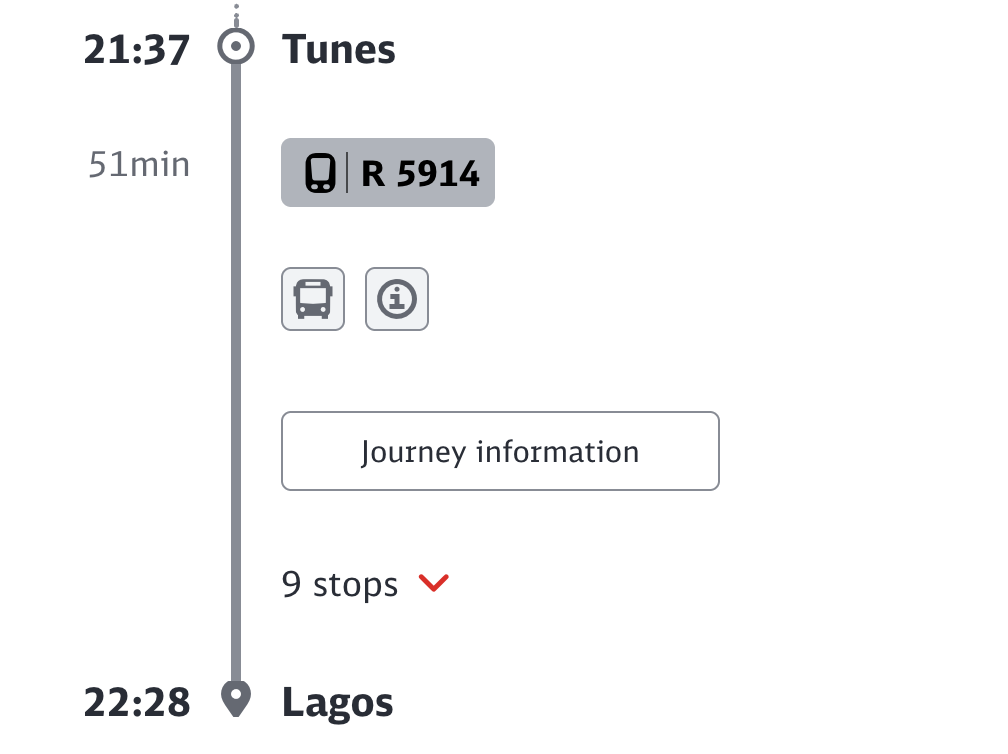The width and height of the screenshot is (1008, 754).
Task: Click the R 5914 train number text
Action: coord(420,174)
